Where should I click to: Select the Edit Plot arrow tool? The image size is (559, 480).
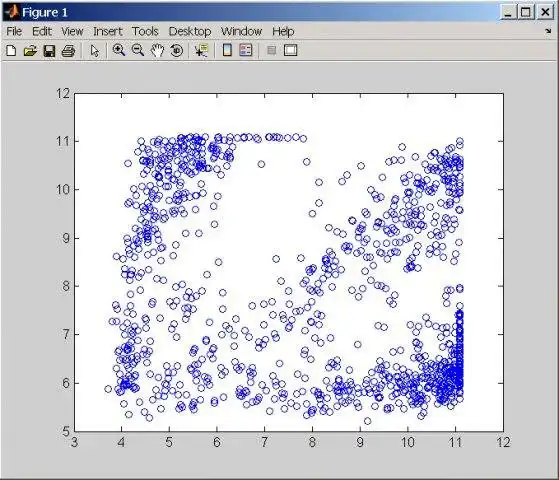coord(94,51)
